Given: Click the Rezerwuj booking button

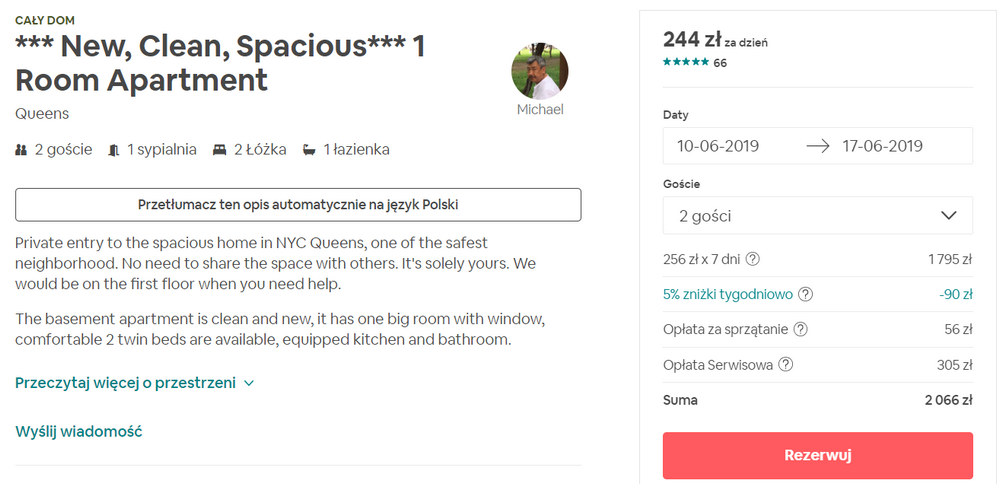Looking at the screenshot, I should pos(818,455).
